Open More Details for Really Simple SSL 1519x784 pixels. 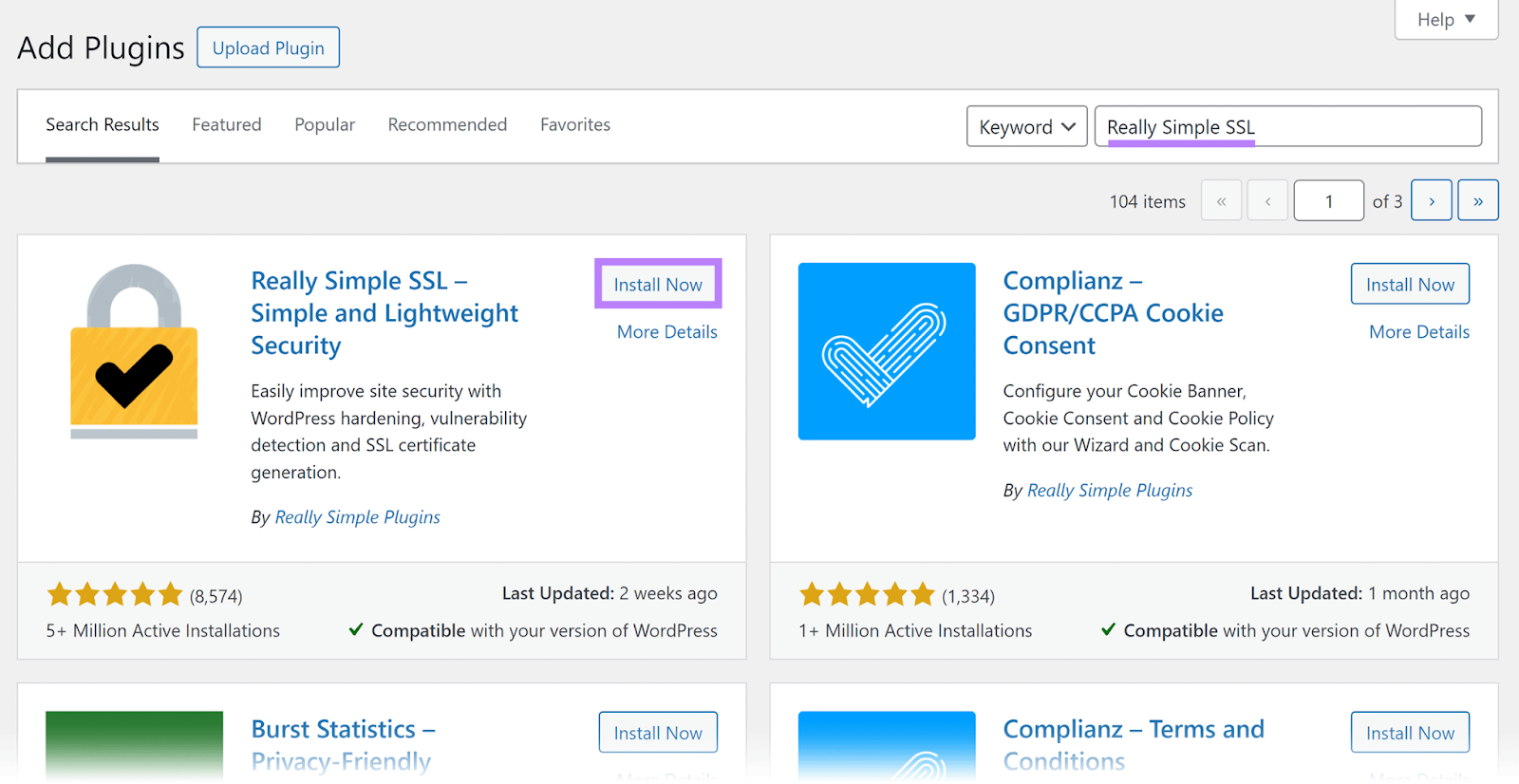pyautogui.click(x=666, y=331)
